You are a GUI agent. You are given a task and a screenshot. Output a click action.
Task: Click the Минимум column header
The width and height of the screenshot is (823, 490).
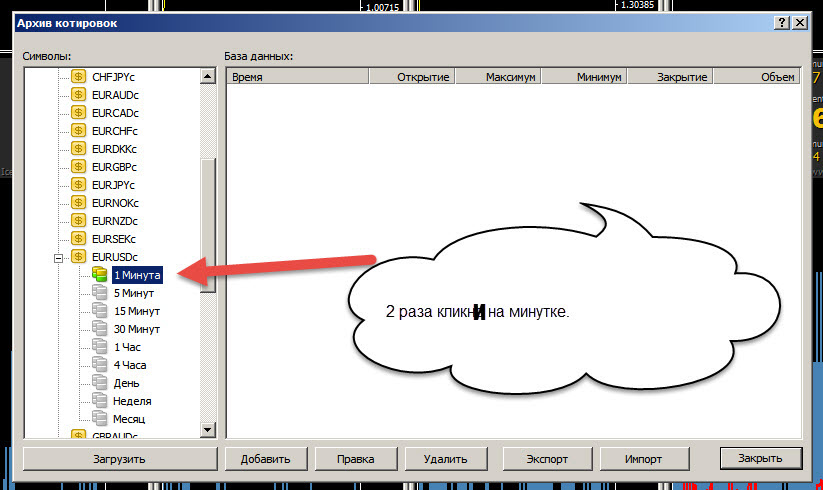pyautogui.click(x=584, y=77)
